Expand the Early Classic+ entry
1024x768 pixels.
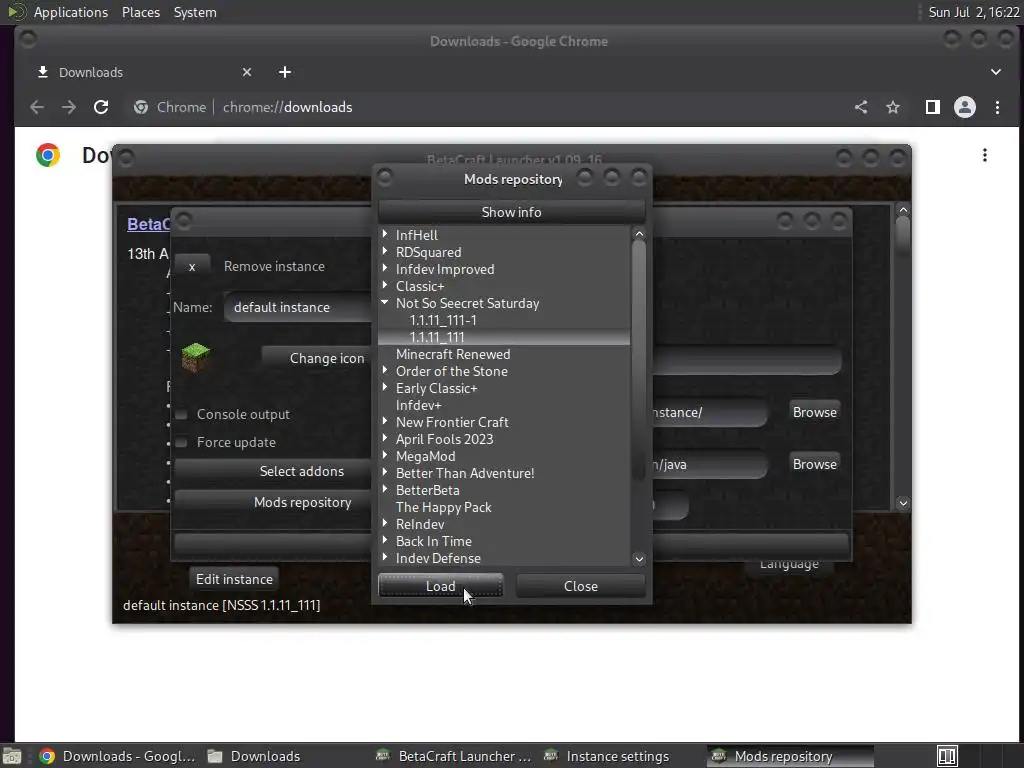point(385,387)
